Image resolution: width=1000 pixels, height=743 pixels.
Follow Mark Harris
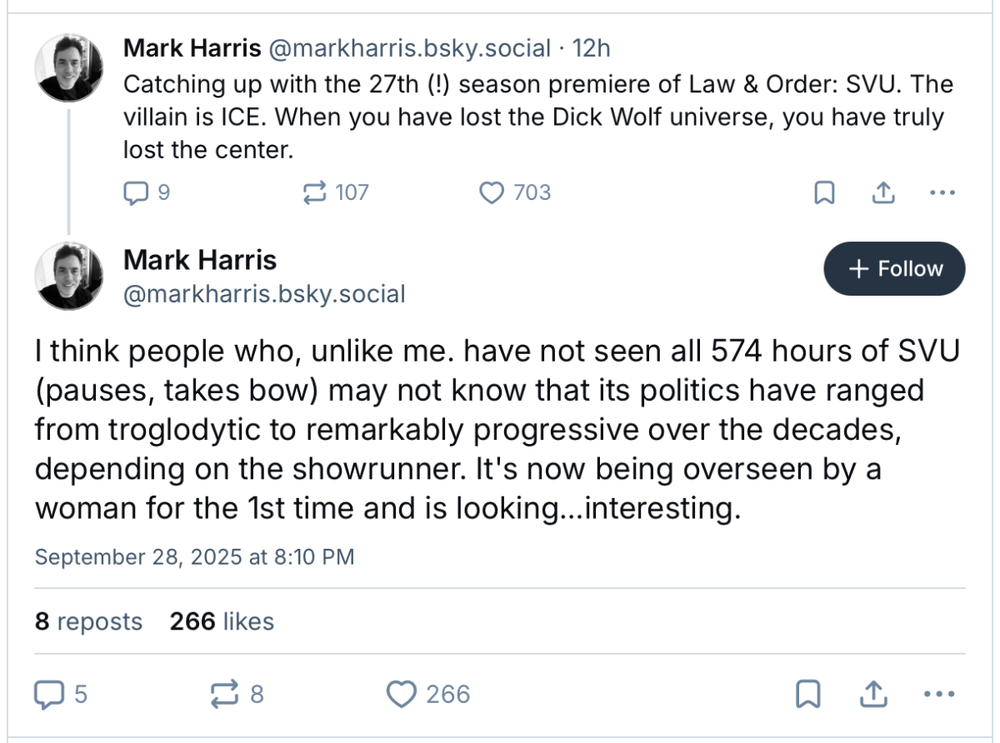[894, 268]
